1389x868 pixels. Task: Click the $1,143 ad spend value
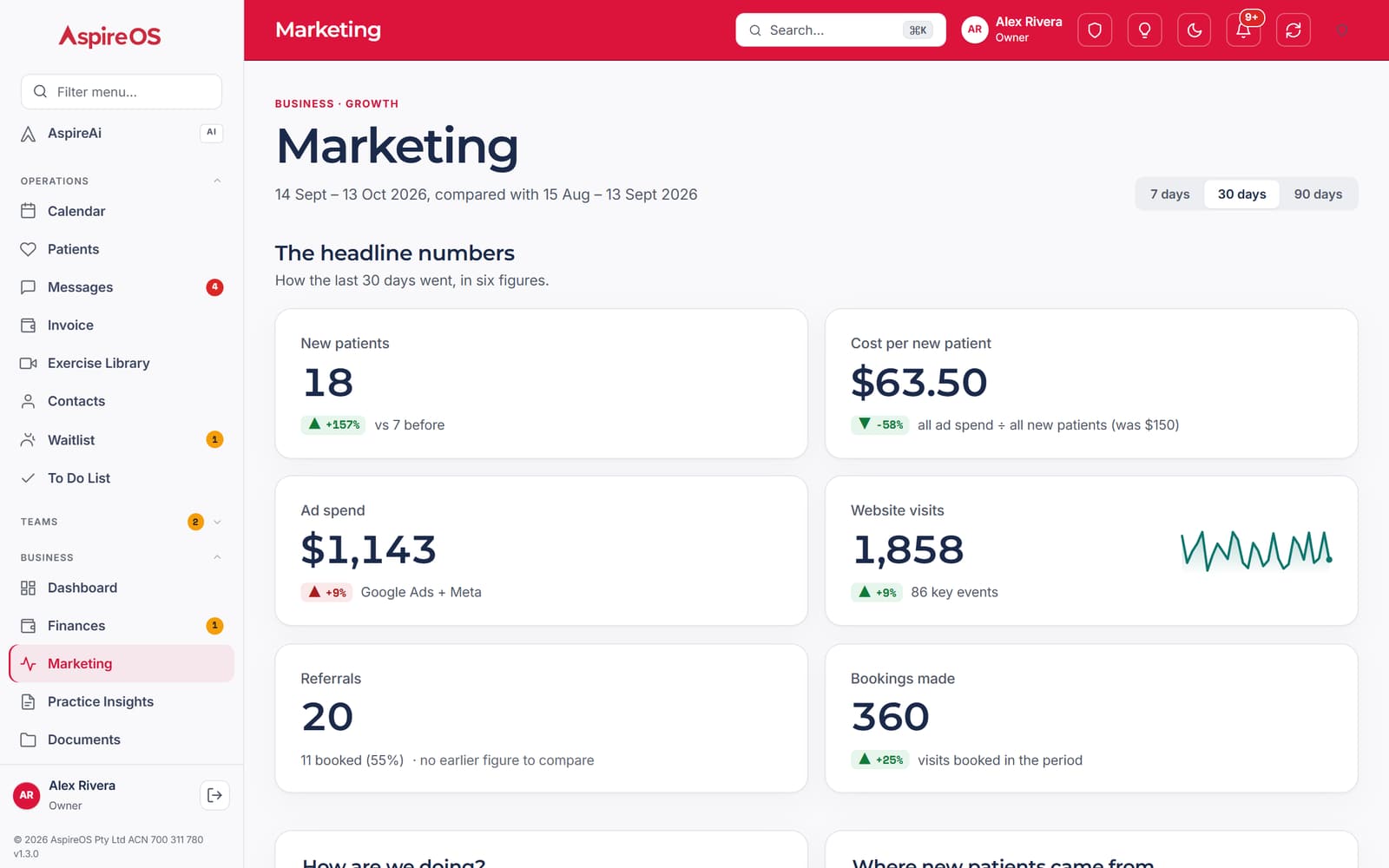368,550
